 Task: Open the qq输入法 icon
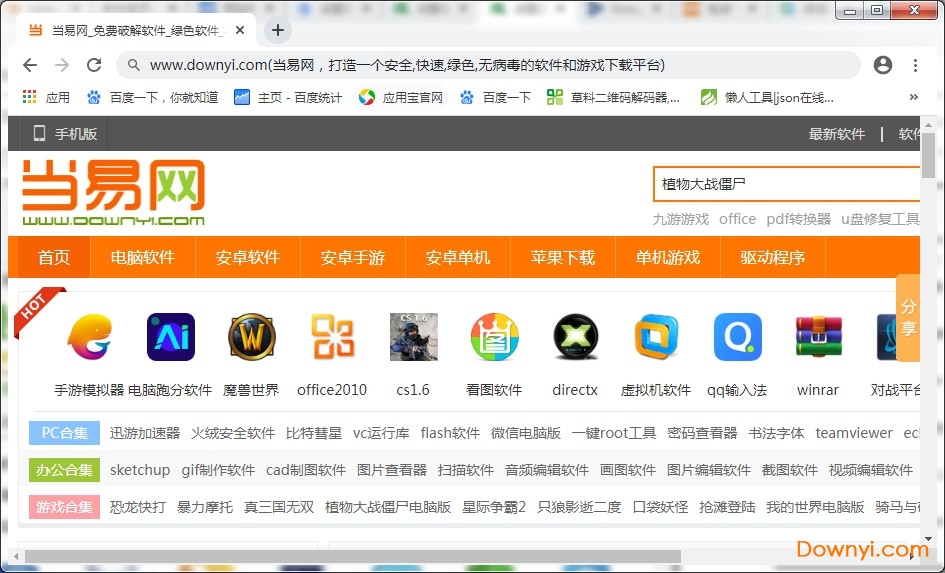[737, 337]
